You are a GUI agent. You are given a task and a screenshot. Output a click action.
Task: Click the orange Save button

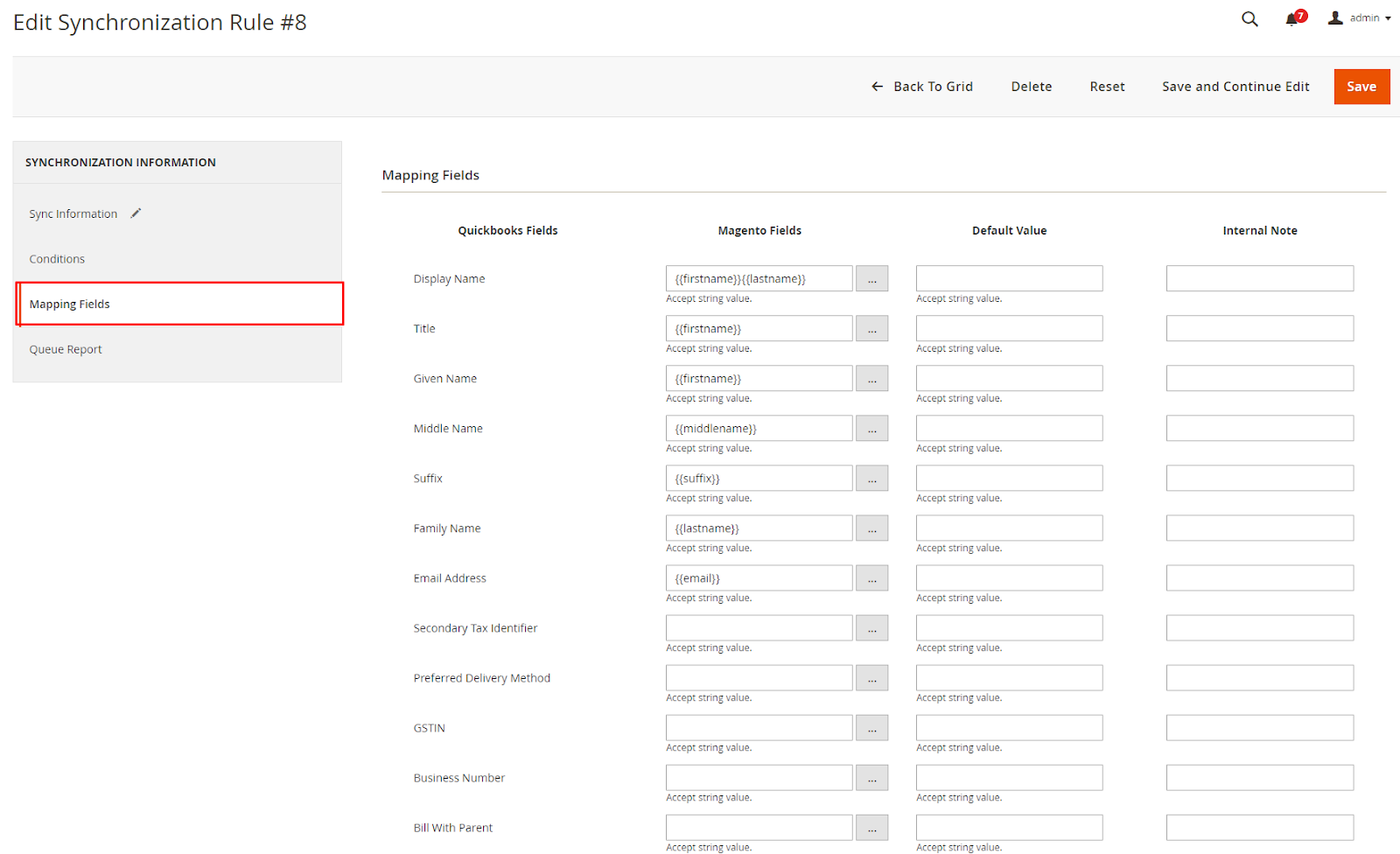click(x=1361, y=87)
